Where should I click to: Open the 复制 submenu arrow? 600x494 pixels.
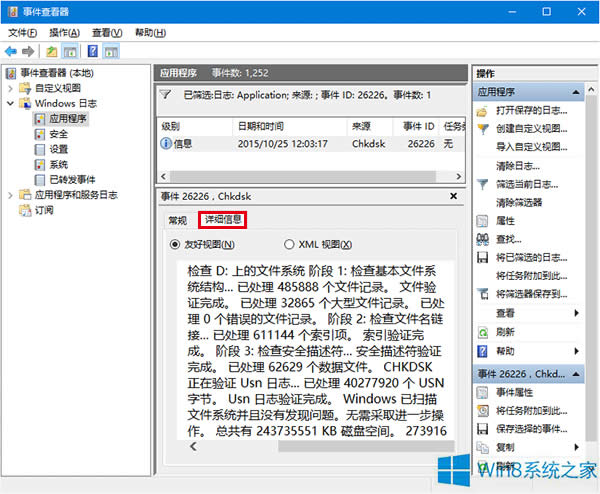tap(577, 447)
